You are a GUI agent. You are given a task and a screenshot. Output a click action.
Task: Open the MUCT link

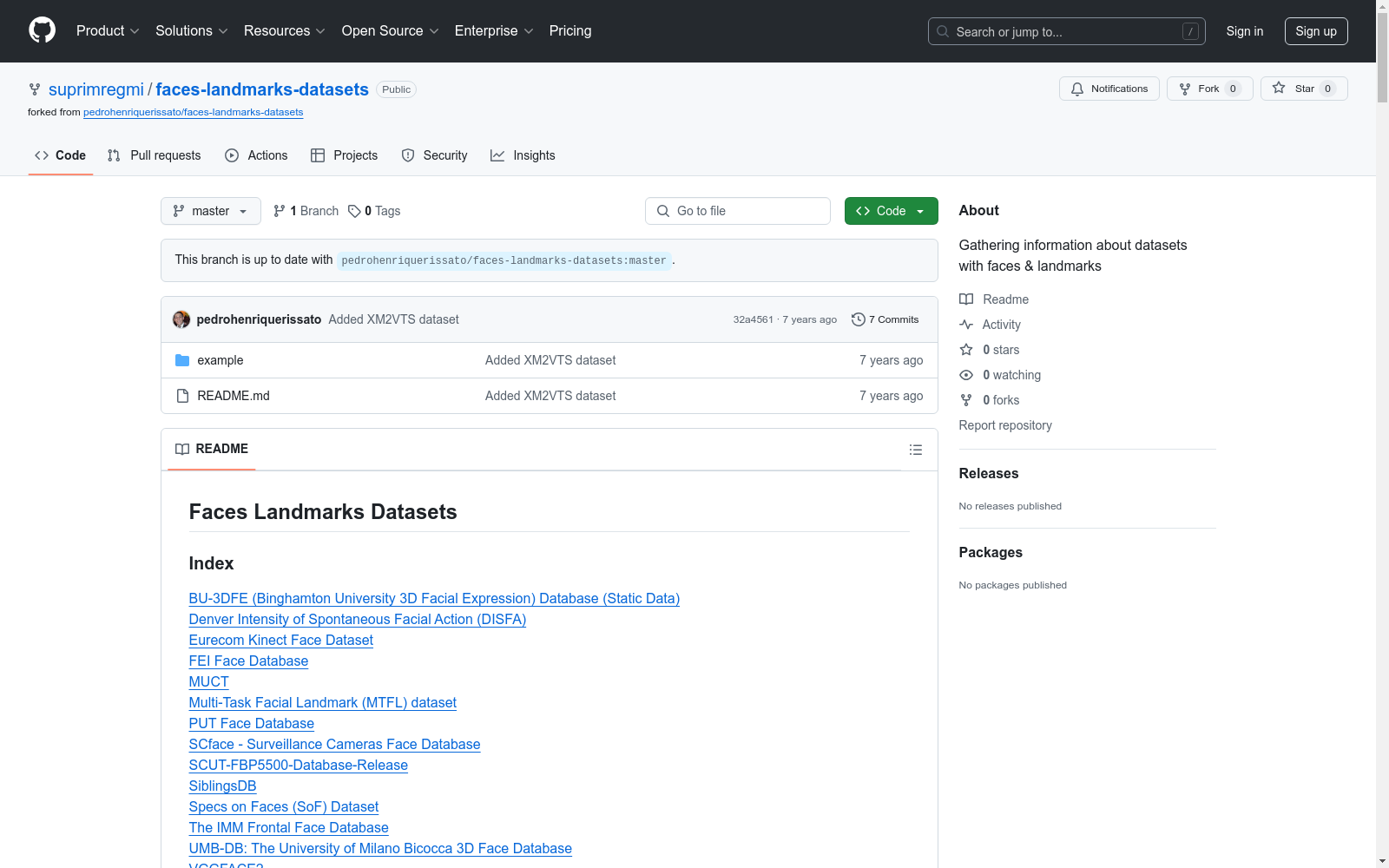click(209, 682)
